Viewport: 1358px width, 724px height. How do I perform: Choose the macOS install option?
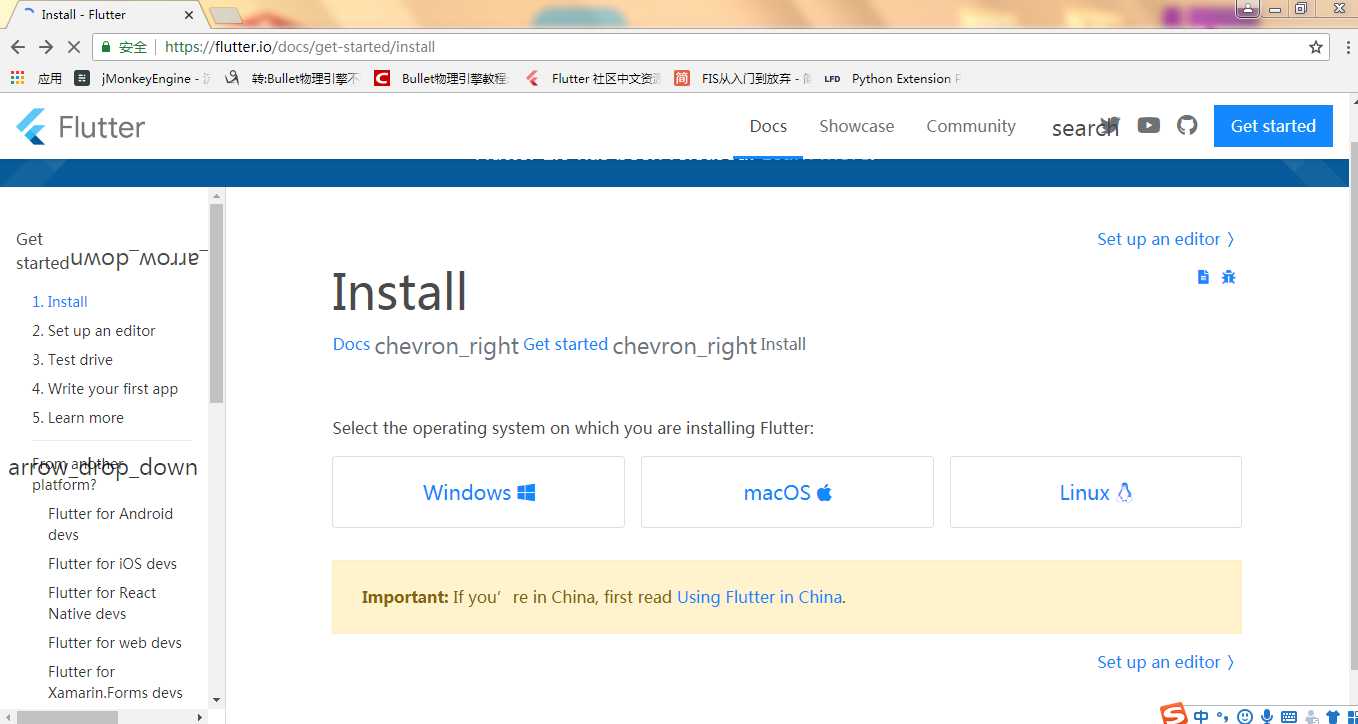pyautogui.click(x=787, y=492)
